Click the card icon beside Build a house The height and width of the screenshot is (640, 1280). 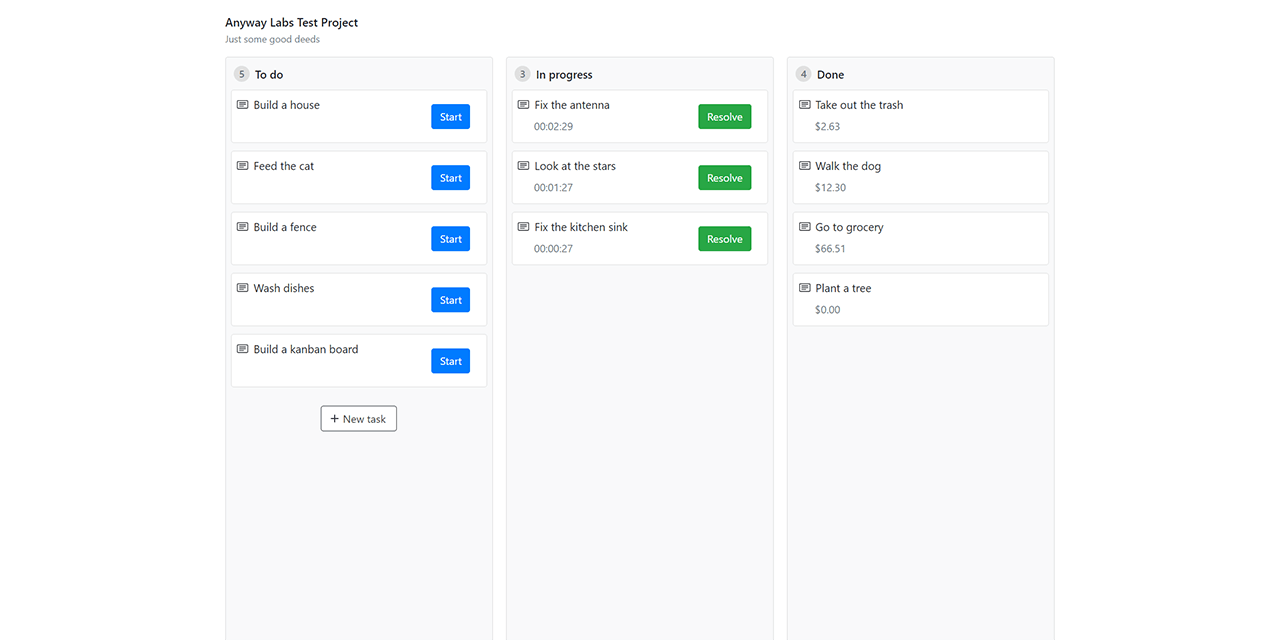click(242, 105)
